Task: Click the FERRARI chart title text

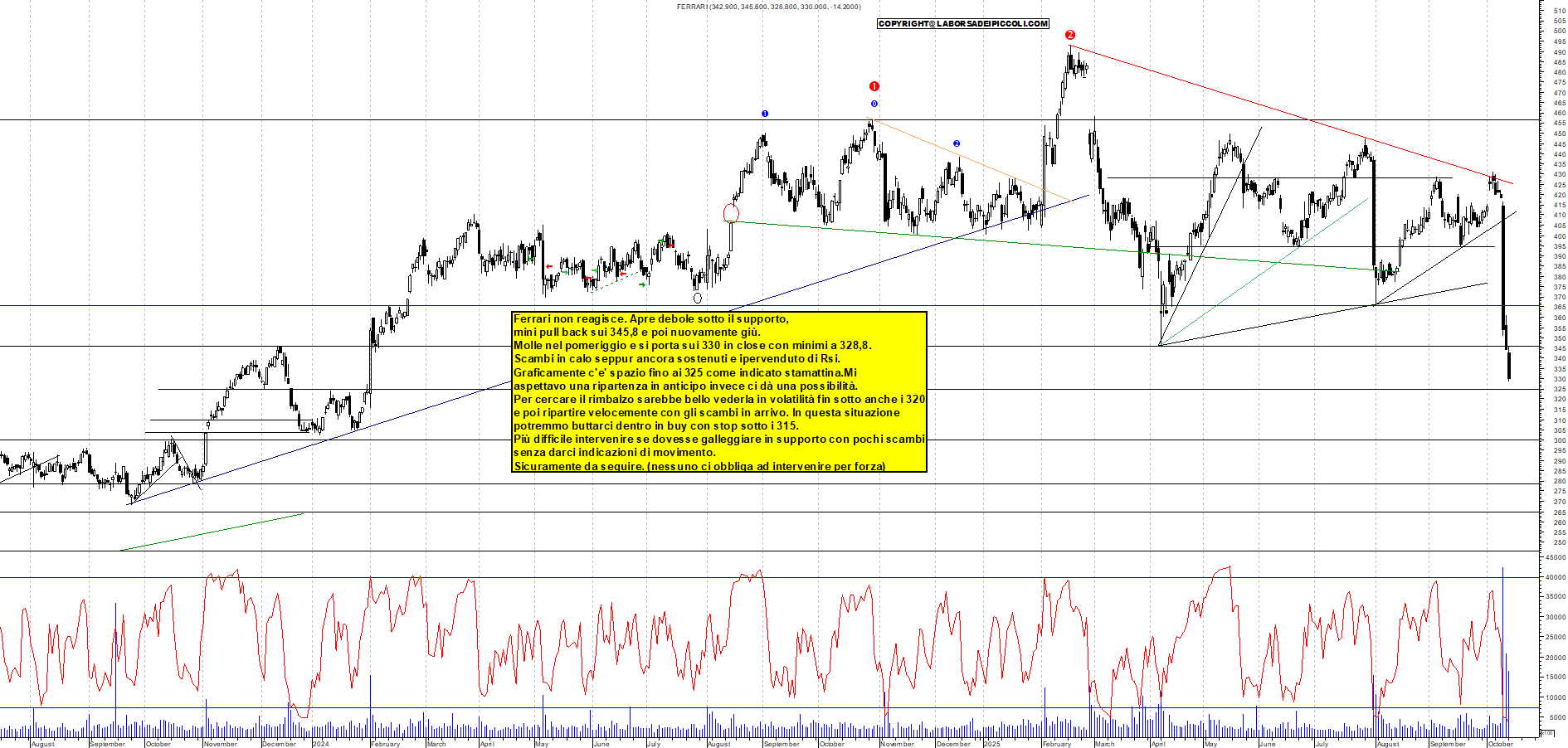Action: [691, 7]
